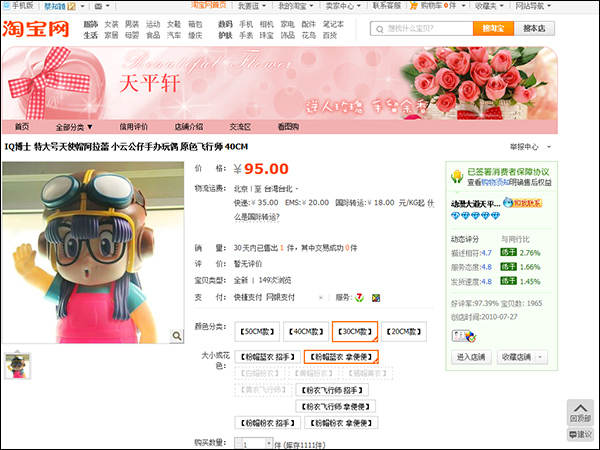This screenshot has width=600, height=450.
Task: Click the colorful service badge after 7-day icon
Action: click(376, 298)
